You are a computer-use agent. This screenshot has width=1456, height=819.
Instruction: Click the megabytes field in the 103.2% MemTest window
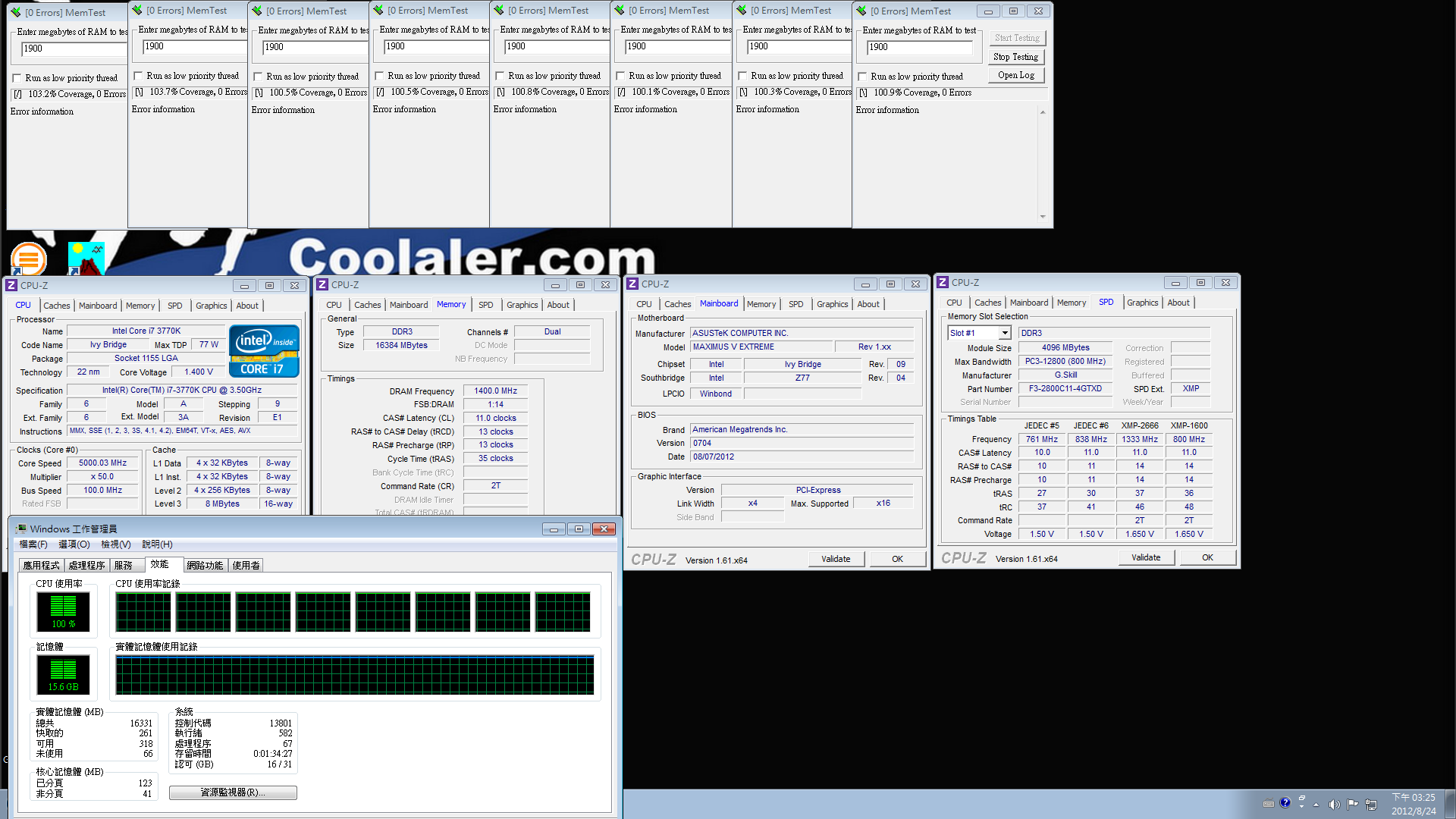pyautogui.click(x=74, y=49)
